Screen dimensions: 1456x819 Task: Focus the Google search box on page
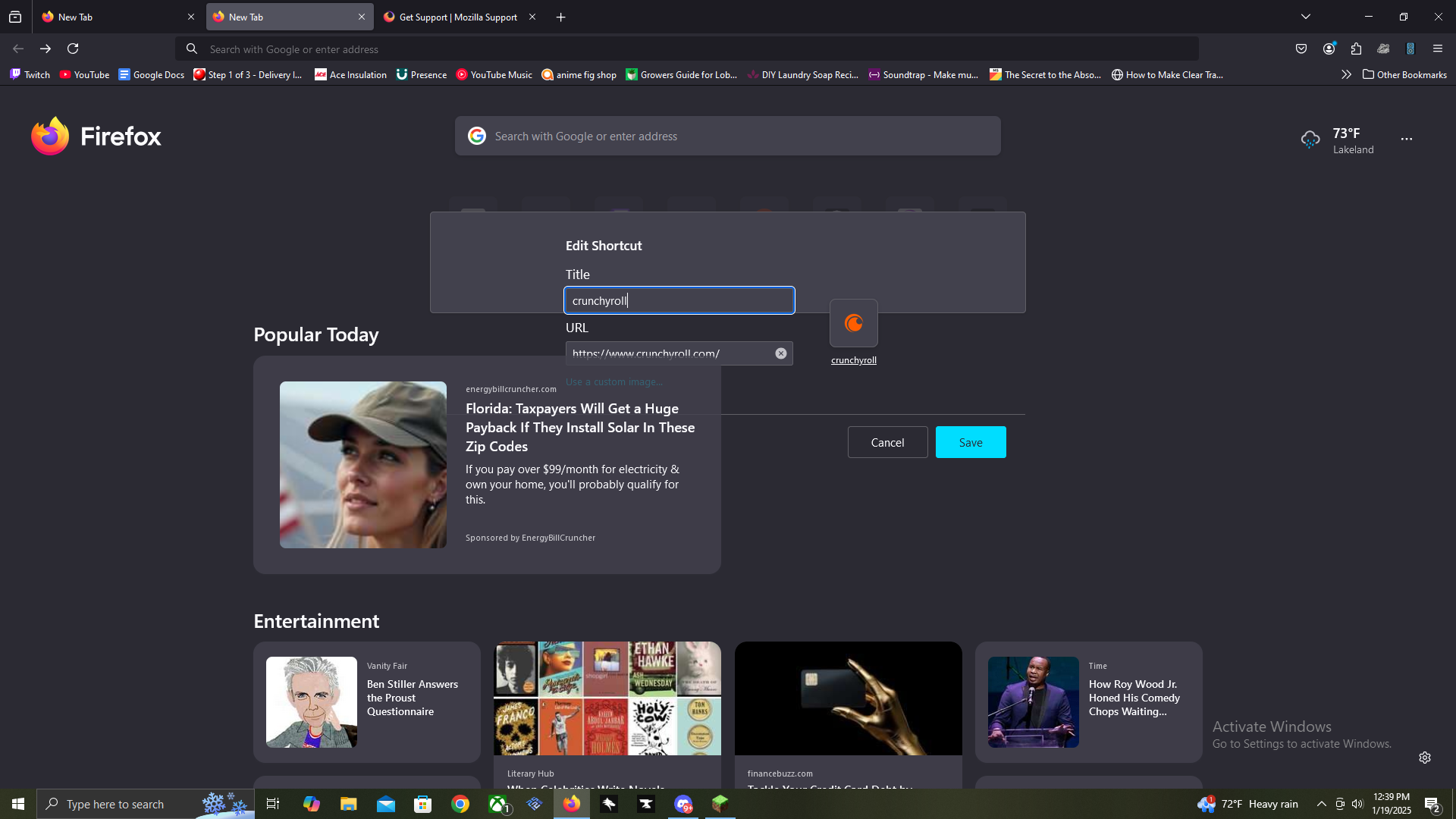[x=728, y=136]
